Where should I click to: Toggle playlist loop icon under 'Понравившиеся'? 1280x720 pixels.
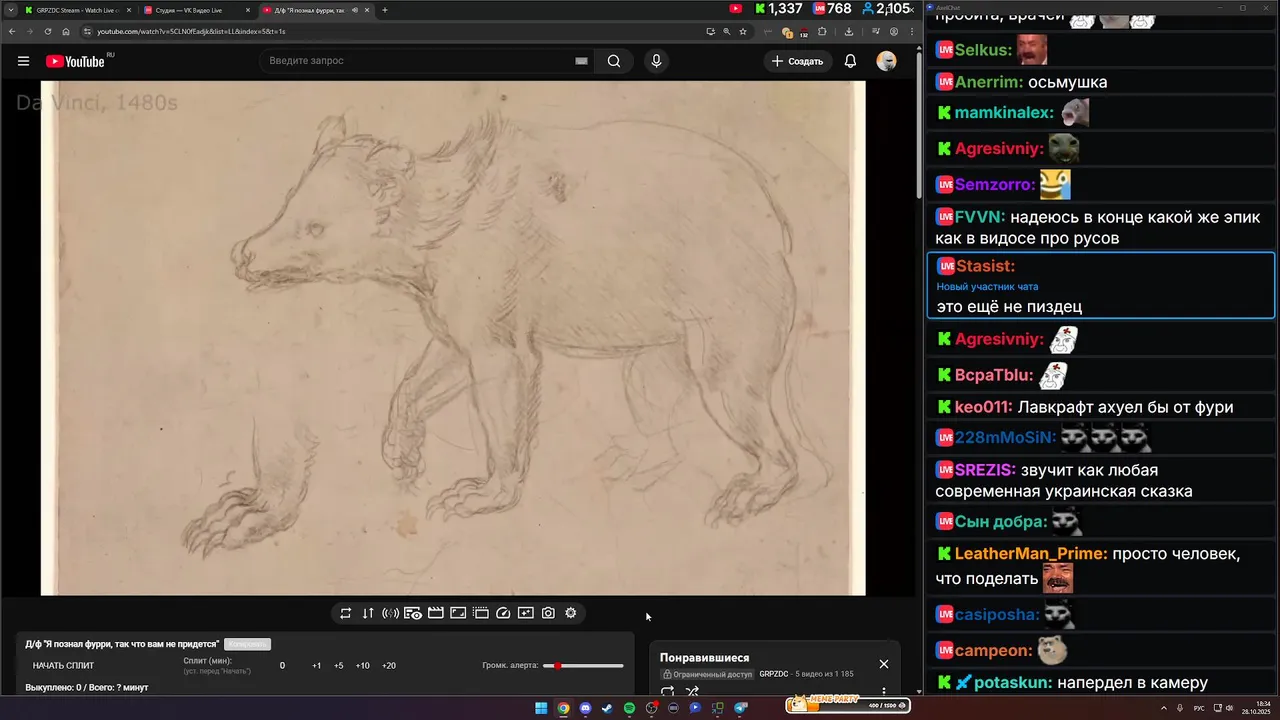tap(668, 691)
